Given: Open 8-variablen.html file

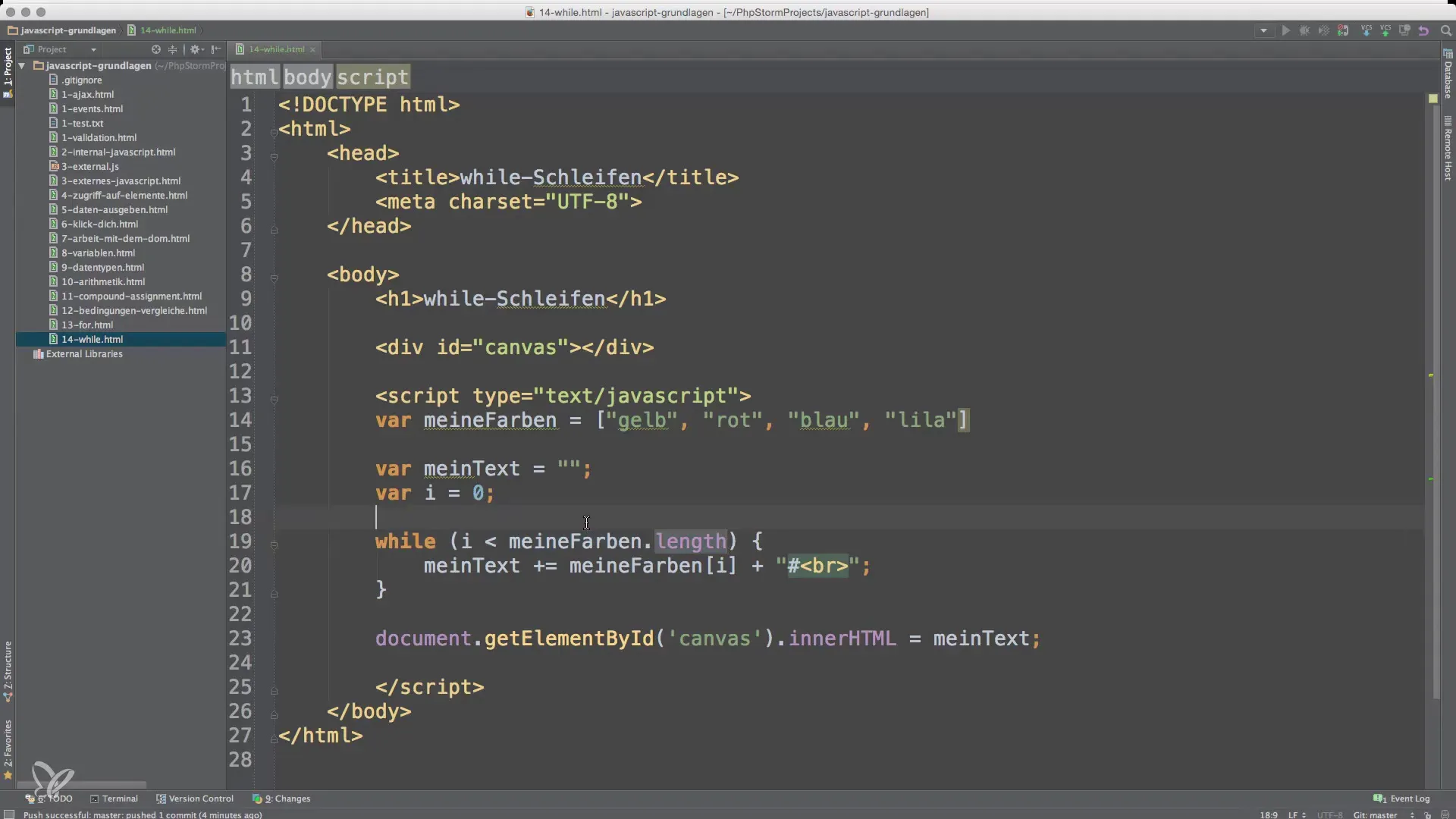Looking at the screenshot, I should pos(98,253).
